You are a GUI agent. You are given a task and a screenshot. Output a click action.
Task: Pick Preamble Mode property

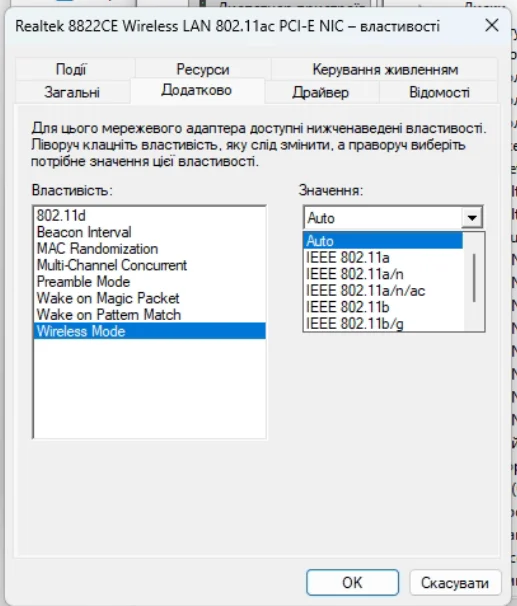point(150,282)
